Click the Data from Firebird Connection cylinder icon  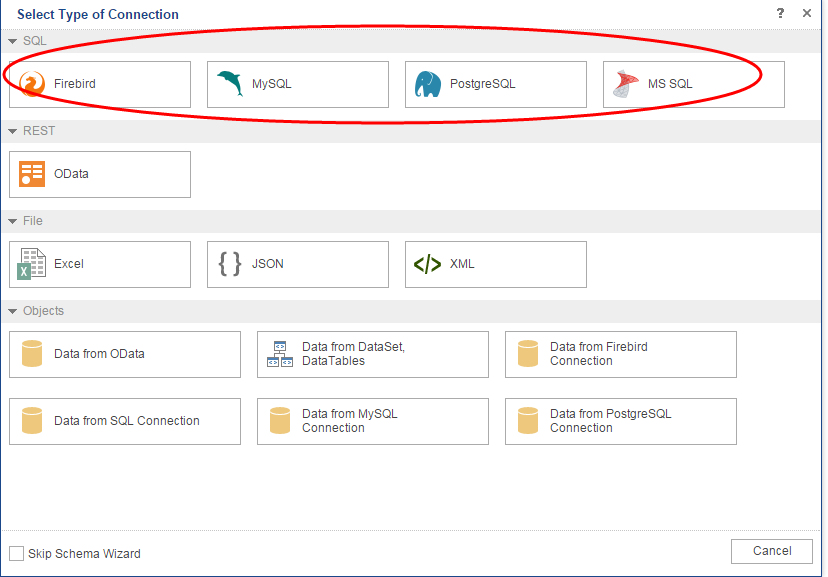(528, 354)
